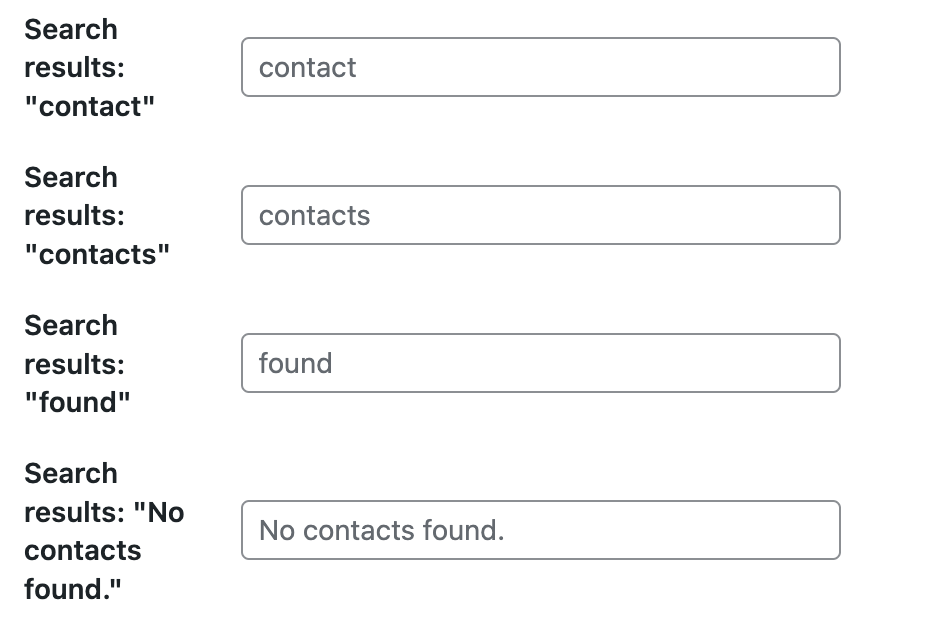This screenshot has width=949, height=621.
Task: Select the input field showing "found"
Action: pyautogui.click(x=540, y=363)
